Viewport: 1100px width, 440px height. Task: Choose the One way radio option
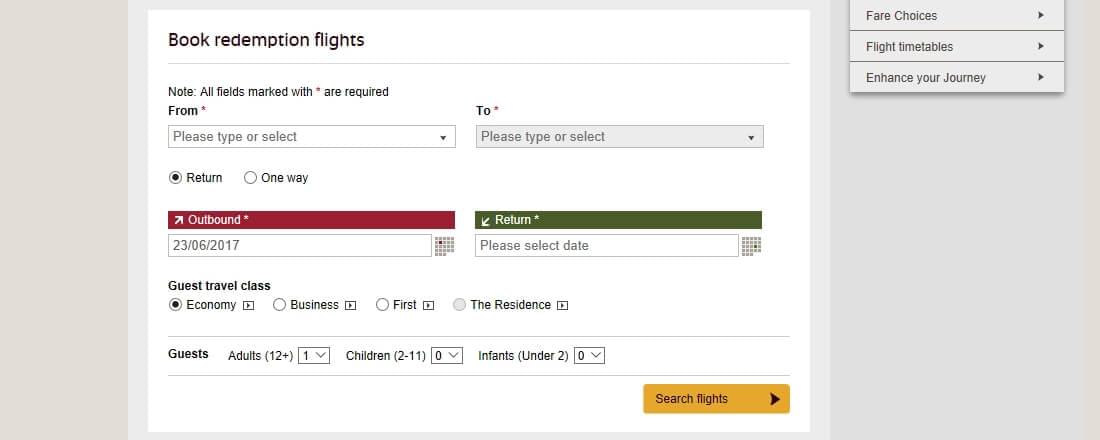(x=250, y=178)
